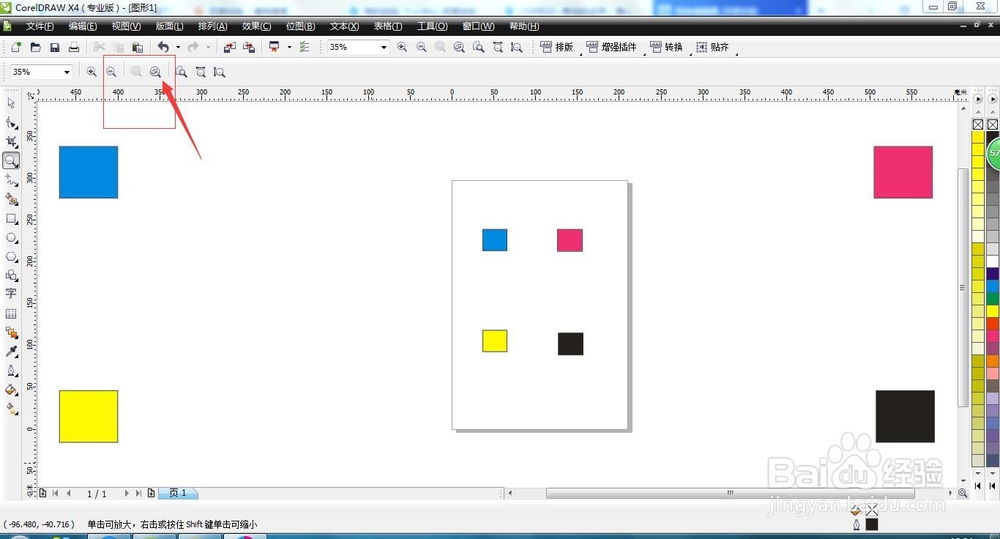Image resolution: width=1000 pixels, height=539 pixels.
Task: Expand the Undo history dropdown arrow
Action: [178, 47]
